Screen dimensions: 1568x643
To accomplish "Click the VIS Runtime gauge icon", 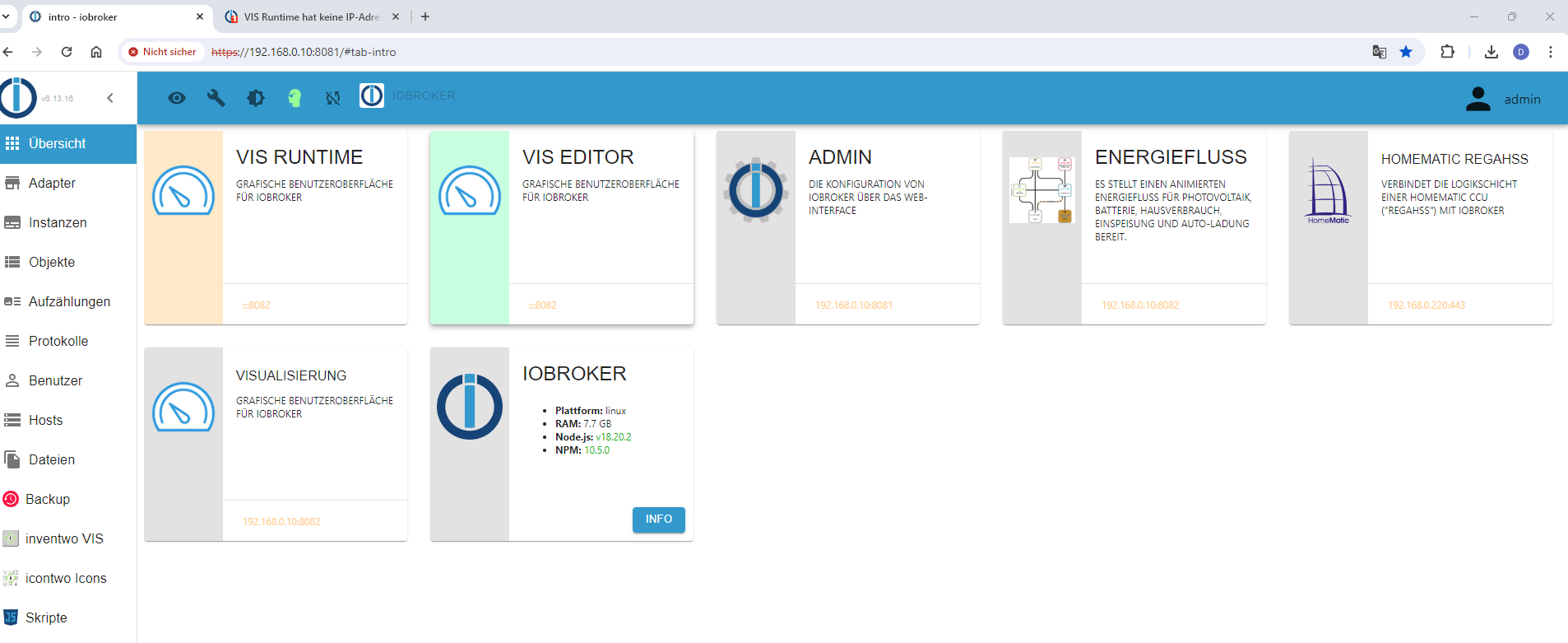I will click(183, 190).
